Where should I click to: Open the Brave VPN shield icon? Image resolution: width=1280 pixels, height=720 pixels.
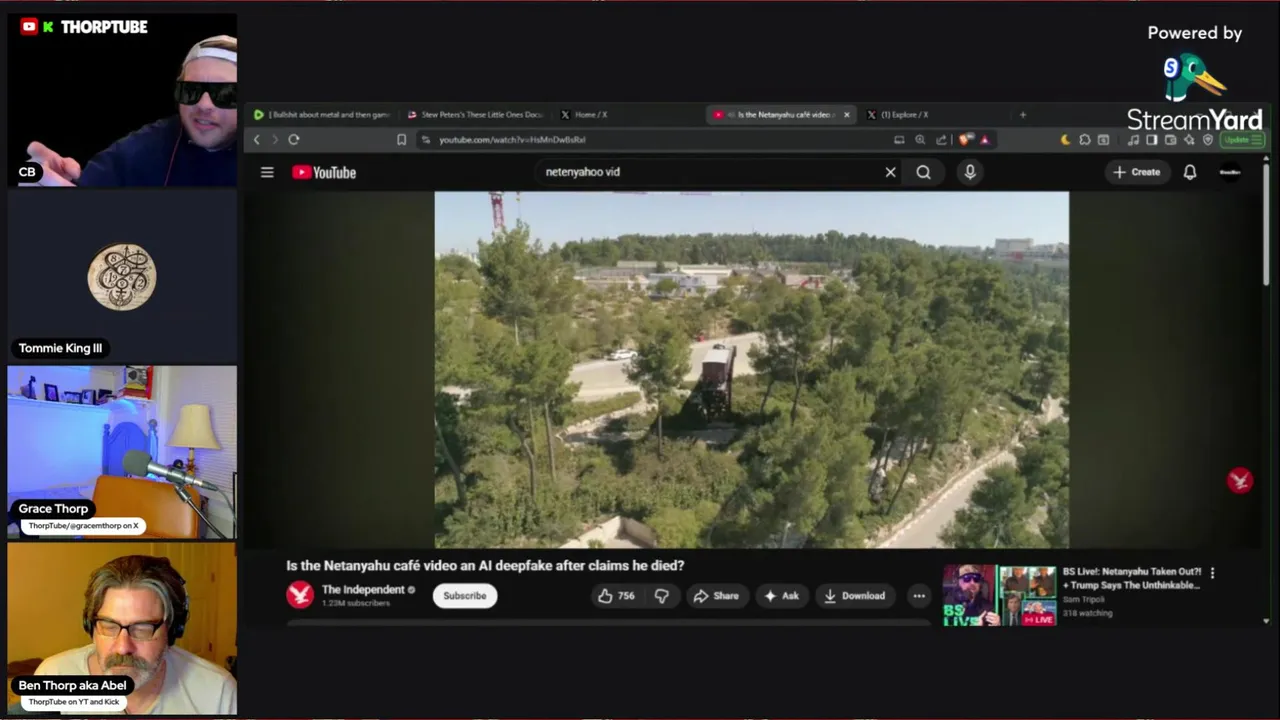(1208, 140)
